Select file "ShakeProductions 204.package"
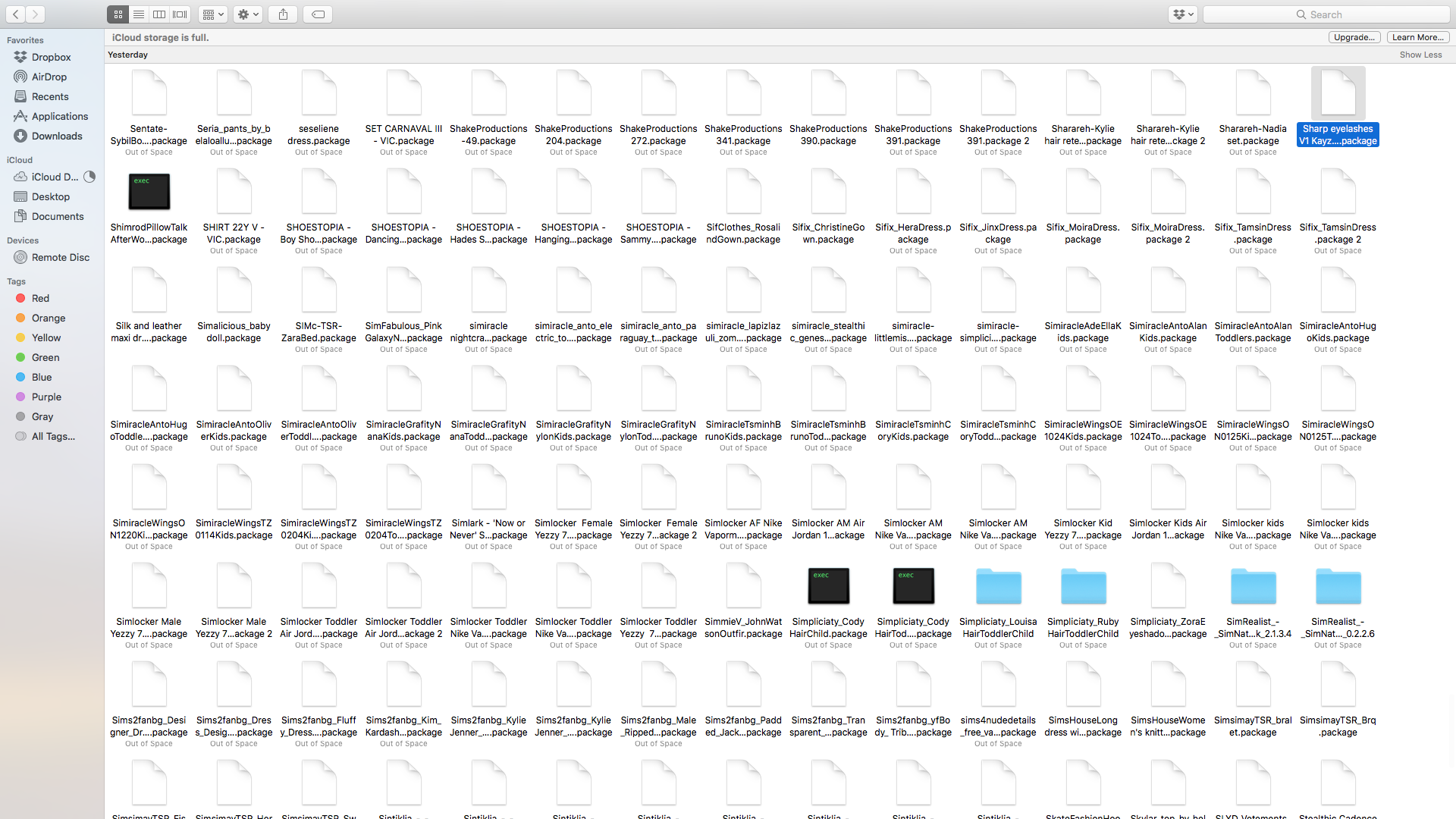Viewport: 1456px width, 819px height. (x=574, y=93)
